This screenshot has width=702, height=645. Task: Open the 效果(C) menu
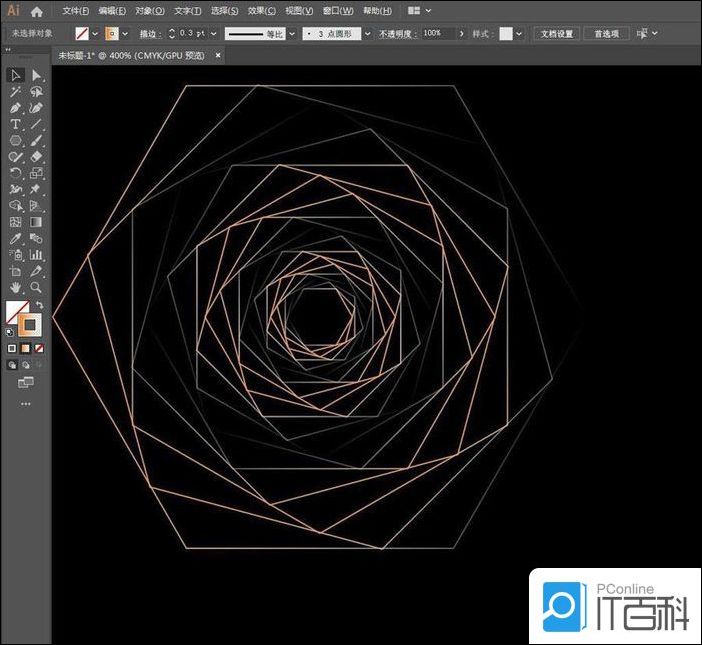(262, 11)
